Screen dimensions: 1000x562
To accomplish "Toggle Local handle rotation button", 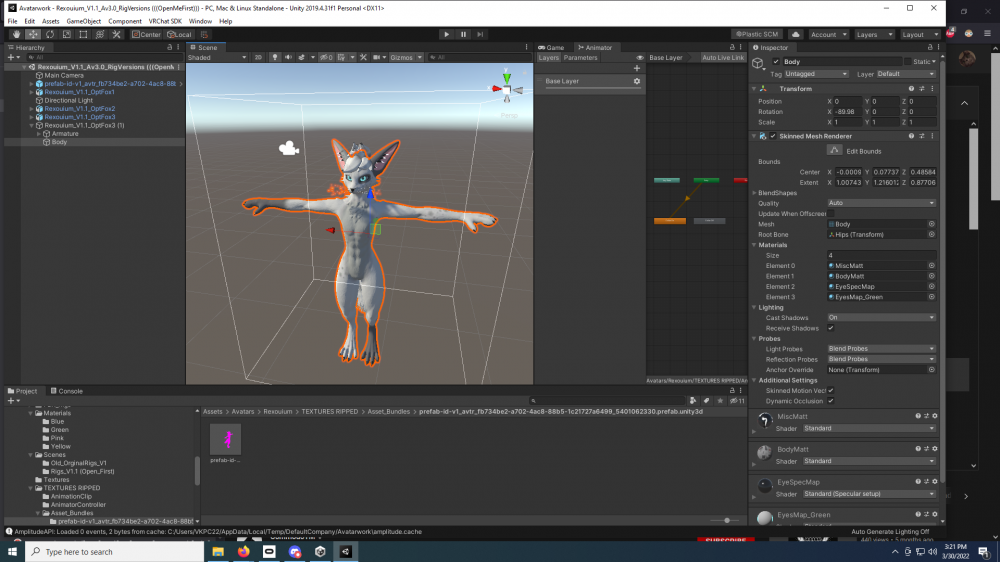I will click(x=179, y=34).
